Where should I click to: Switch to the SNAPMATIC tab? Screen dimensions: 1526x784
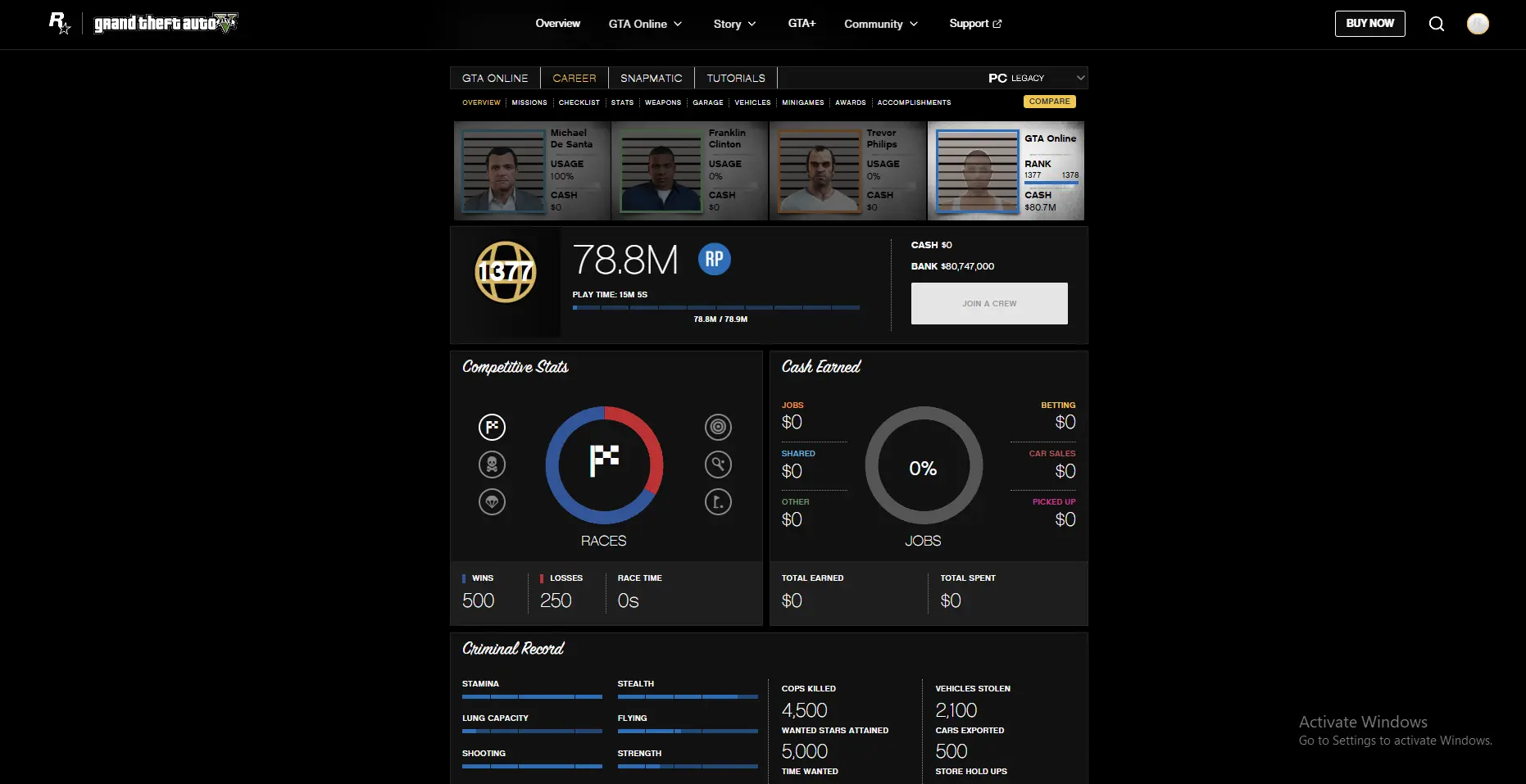[x=652, y=78]
